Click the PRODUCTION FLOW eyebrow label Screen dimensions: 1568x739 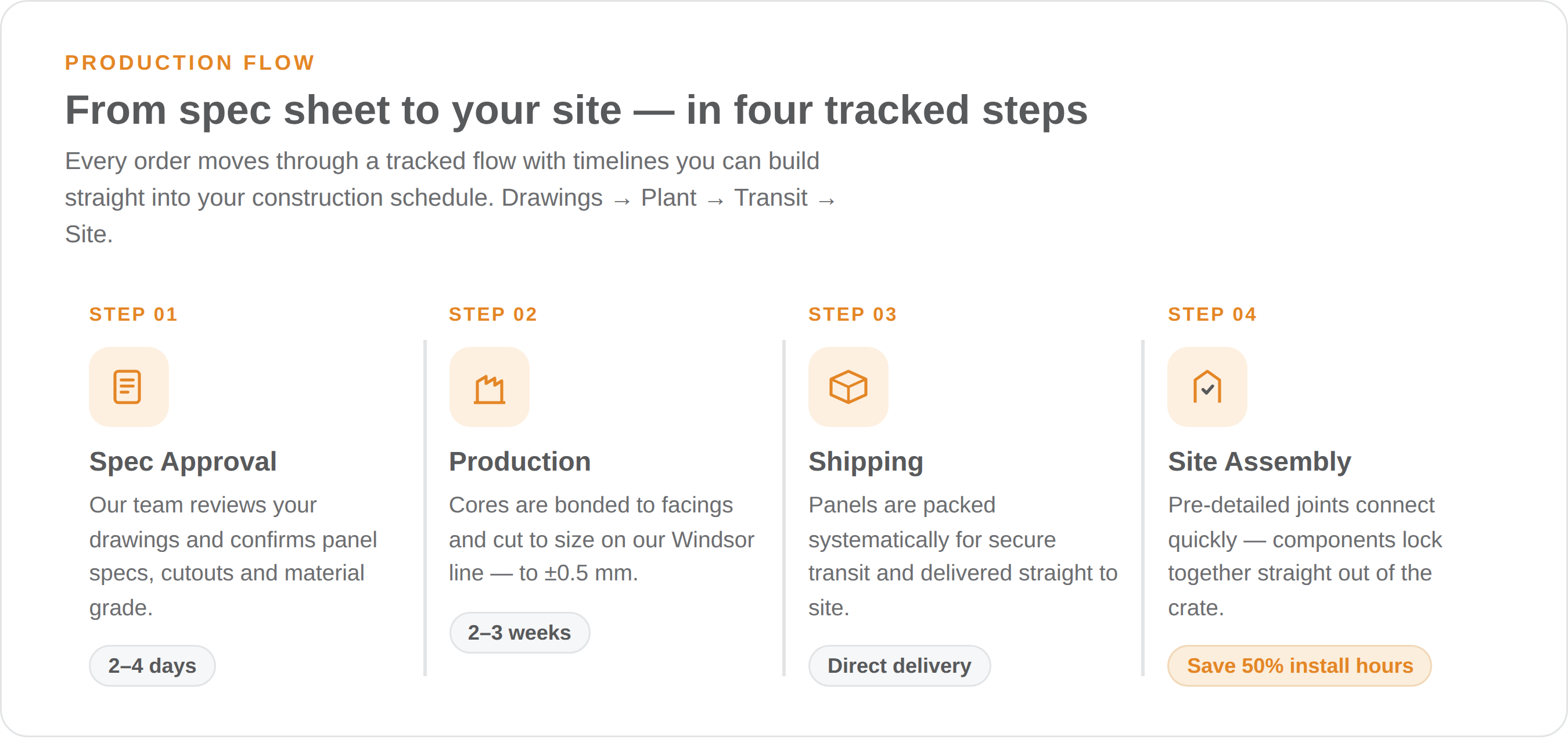(x=190, y=63)
